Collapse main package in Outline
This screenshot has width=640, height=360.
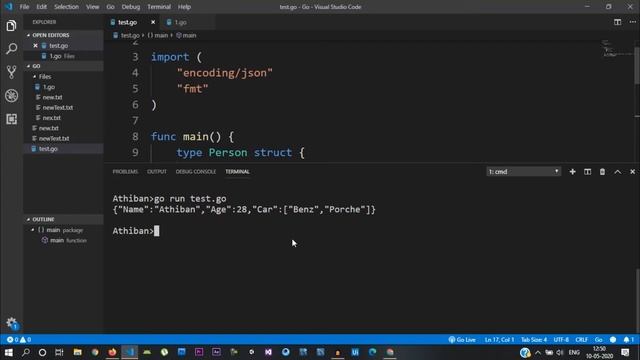pos(33,230)
